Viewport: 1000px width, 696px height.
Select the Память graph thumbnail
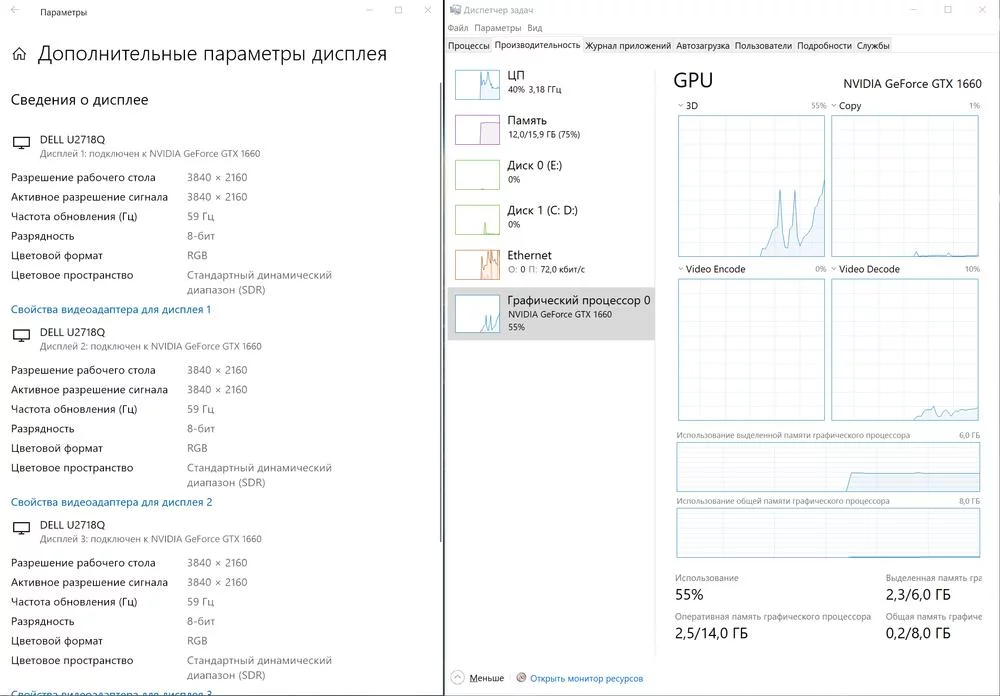[477, 130]
